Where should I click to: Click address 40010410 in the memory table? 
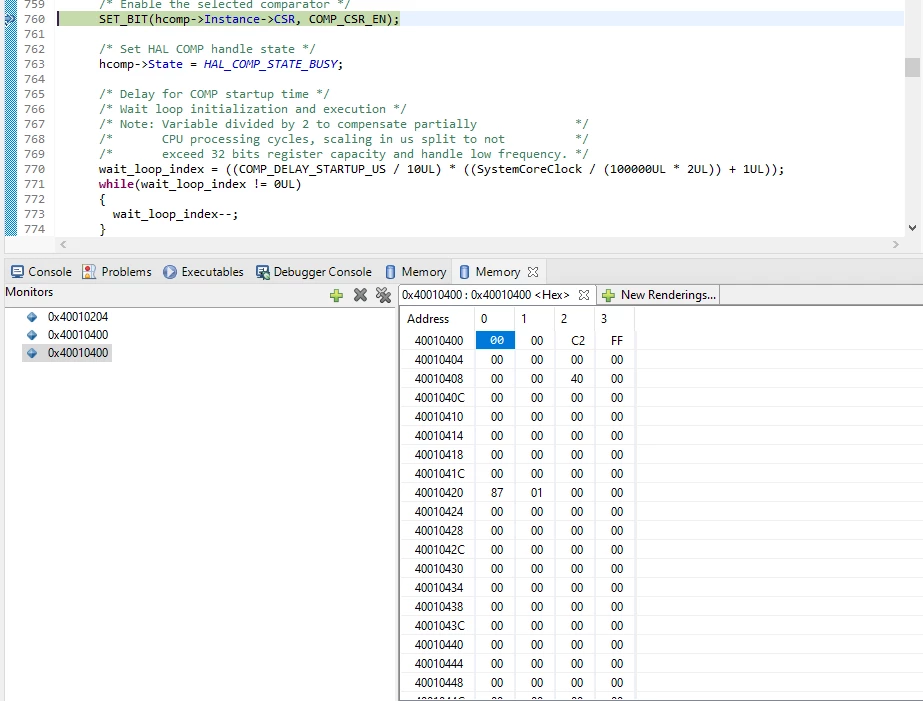pyautogui.click(x=439, y=417)
